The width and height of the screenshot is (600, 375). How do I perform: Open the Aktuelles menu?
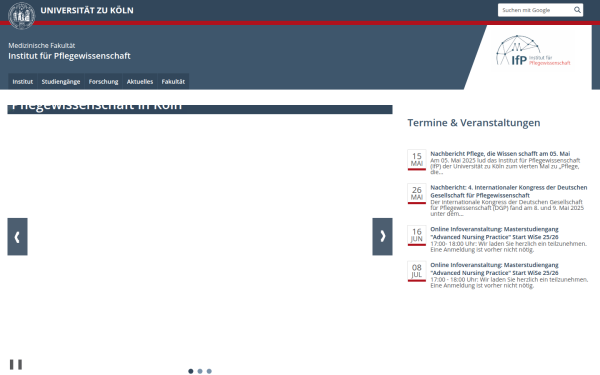140,82
